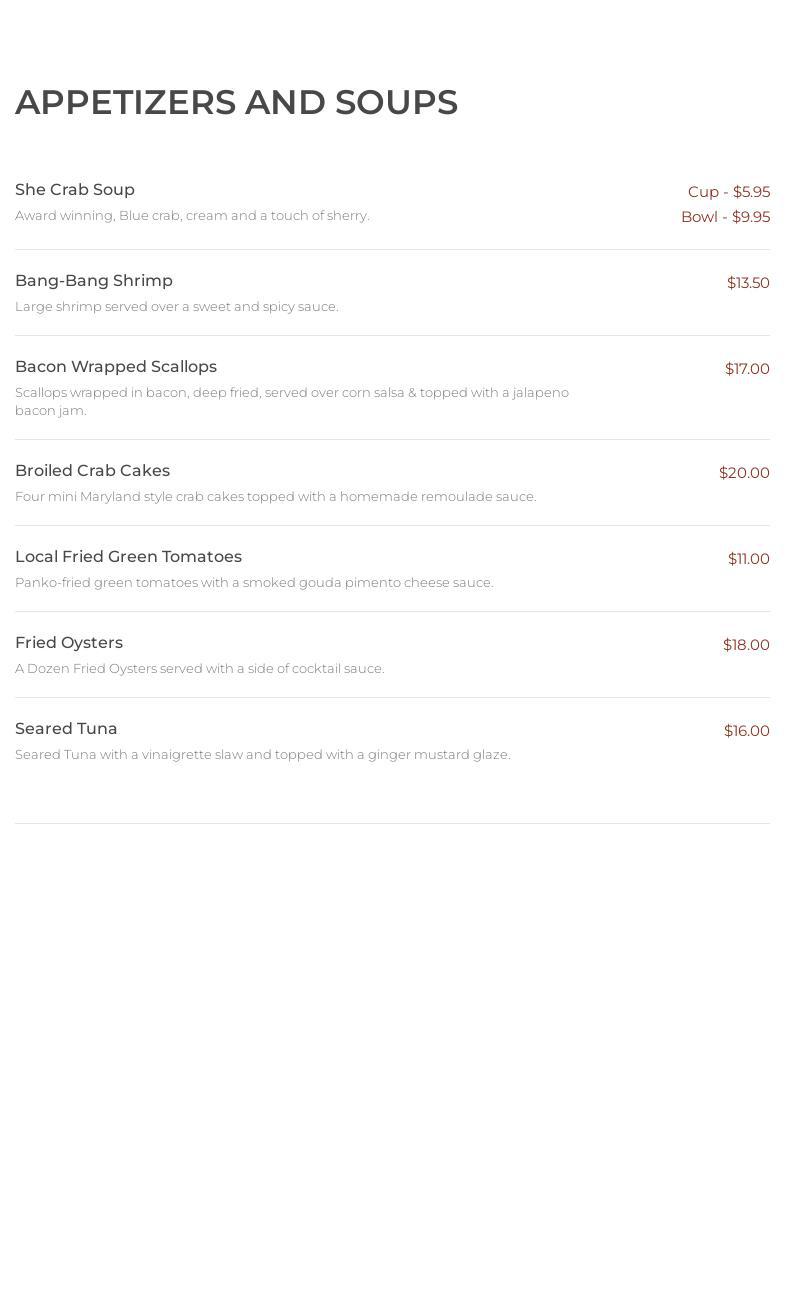This screenshot has width=785, height=1301.
Task: Click the $20.00 crab cakes price
Action: [x=744, y=473]
